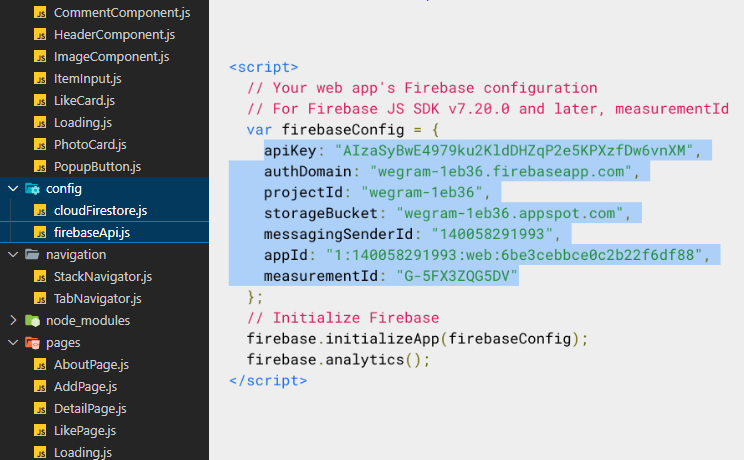The height and width of the screenshot is (460, 744).
Task: Click the Firebase configuration comment line
Action: click(x=422, y=88)
